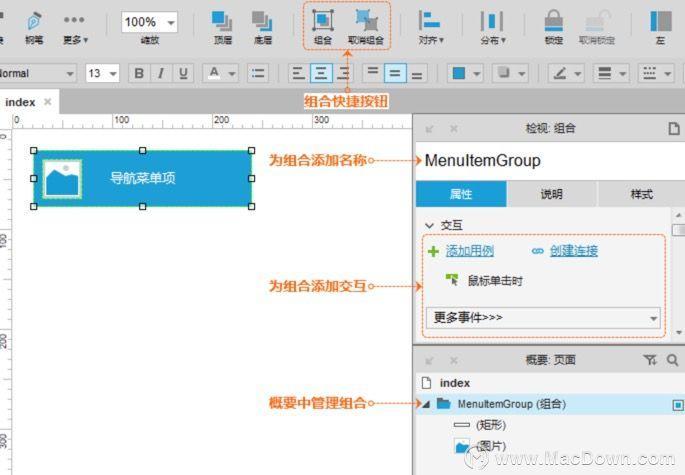Screen dimensions: 685x475
Task: Toggle the left panel icon (左)
Action: [x=661, y=28]
